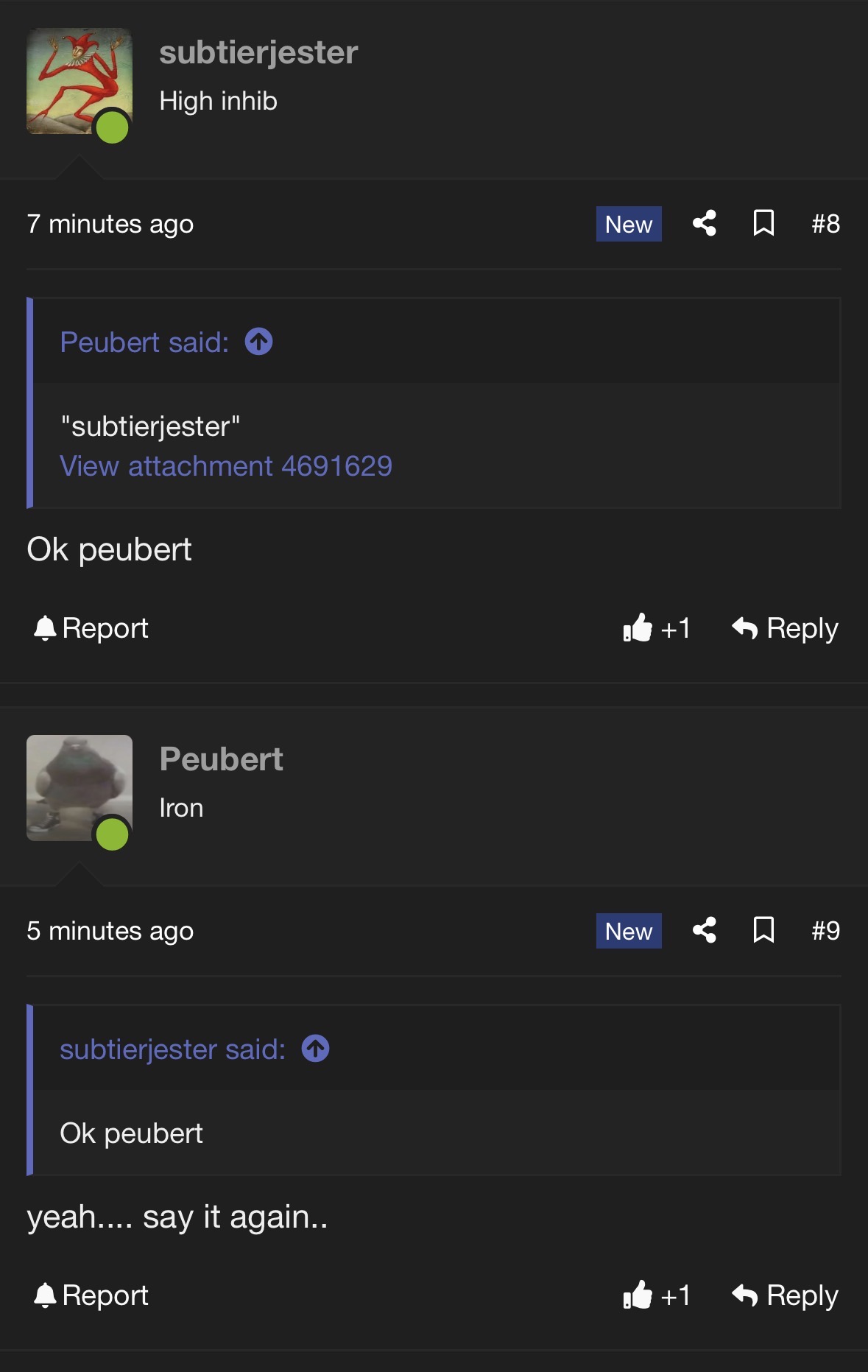Reply to subtierjester's post
Image resolution: width=868 pixels, height=1372 pixels.
(785, 628)
